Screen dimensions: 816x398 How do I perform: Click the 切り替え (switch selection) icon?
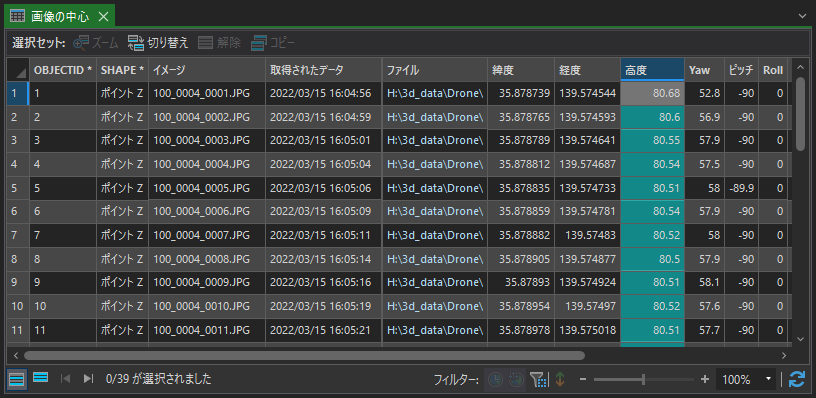pyautogui.click(x=135, y=43)
